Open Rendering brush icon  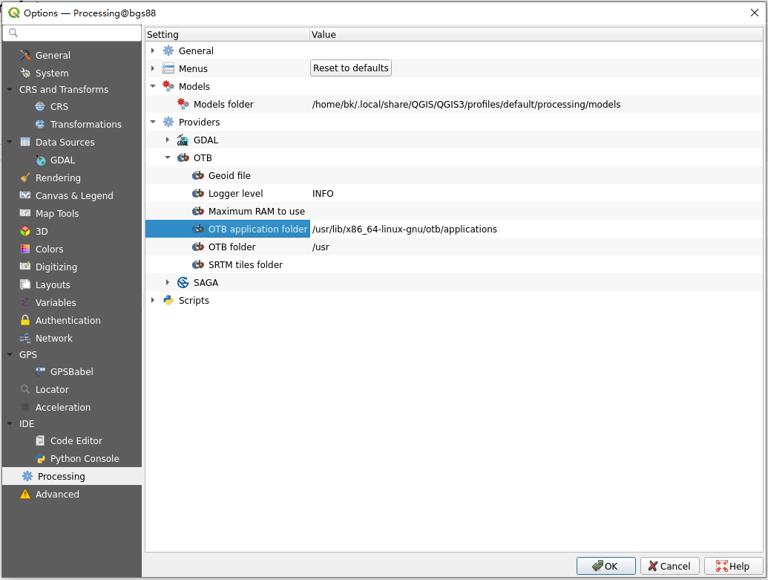click(x=25, y=178)
